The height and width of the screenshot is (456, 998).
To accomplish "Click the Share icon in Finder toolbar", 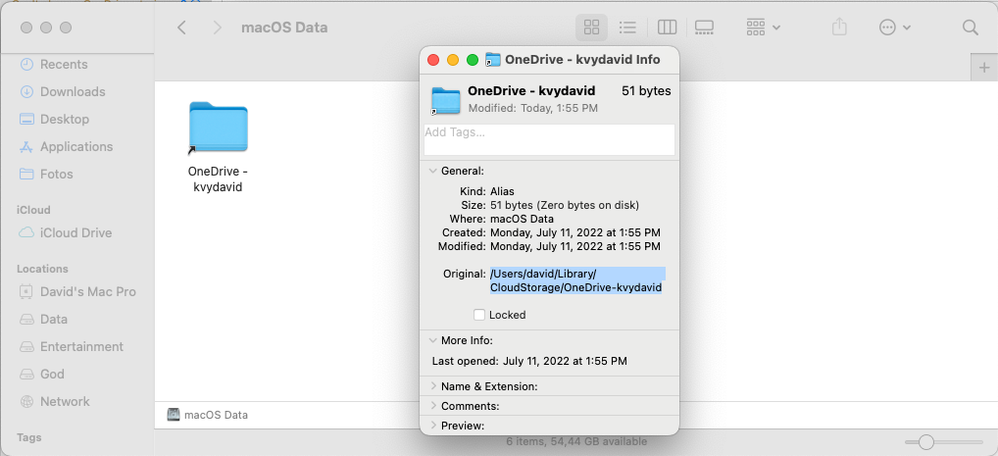I will [x=840, y=27].
